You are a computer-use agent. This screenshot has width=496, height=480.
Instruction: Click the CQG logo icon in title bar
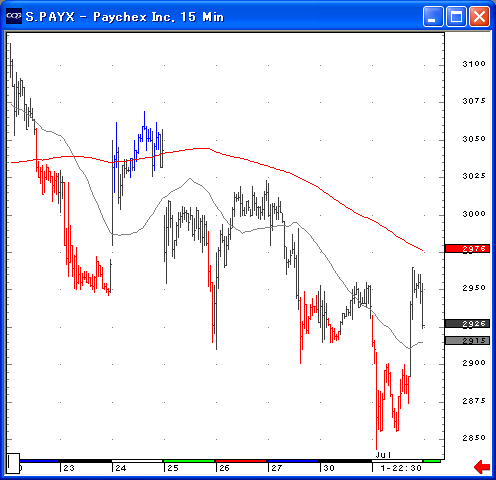point(14,16)
